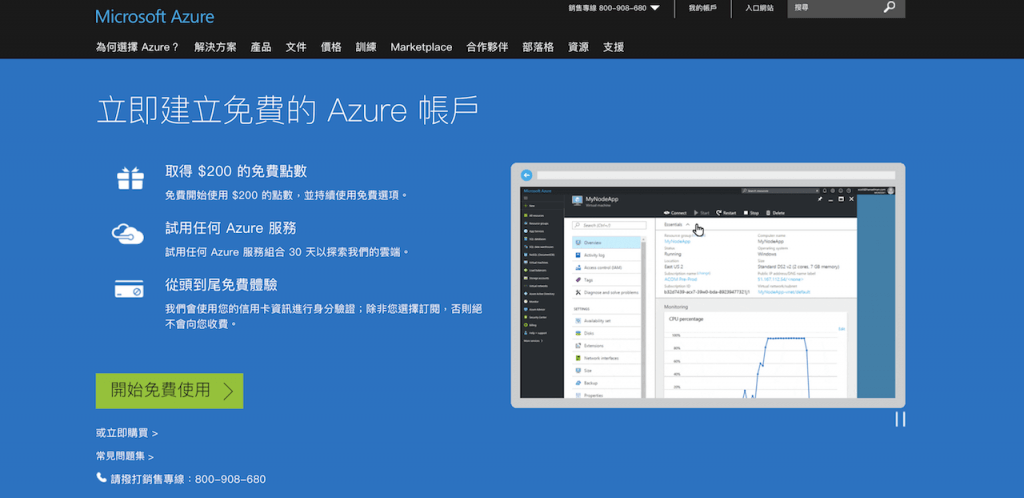Image resolution: width=1024 pixels, height=498 pixels.
Task: Open the 文件 menu item
Action: (x=296, y=47)
